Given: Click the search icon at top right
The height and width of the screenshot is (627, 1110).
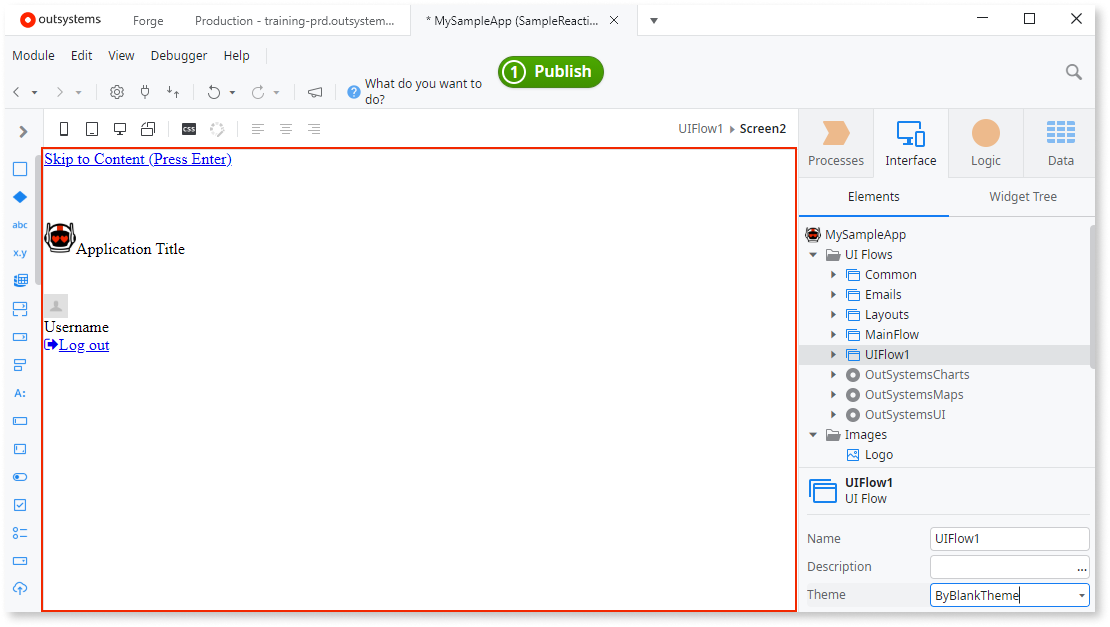Looking at the screenshot, I should pos(1073,72).
